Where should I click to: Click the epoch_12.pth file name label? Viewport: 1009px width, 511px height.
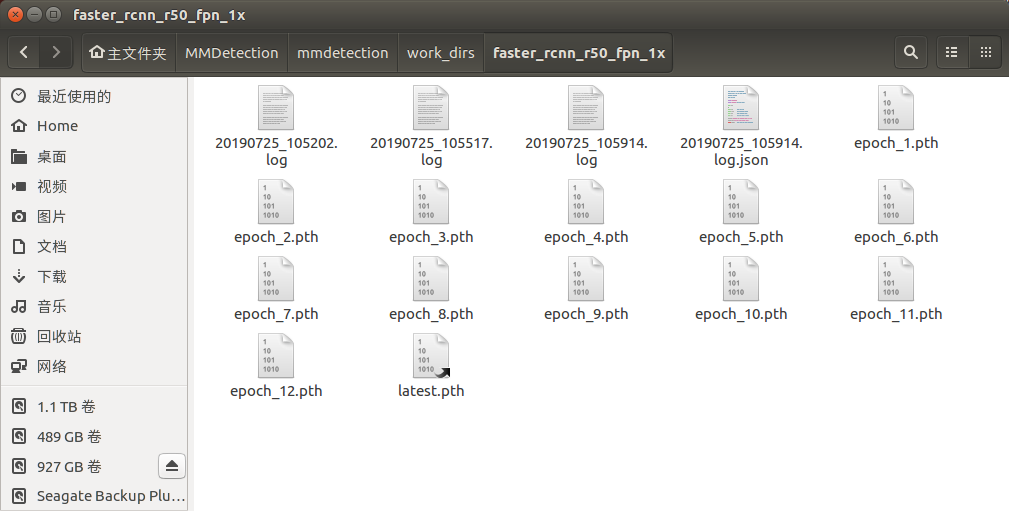point(276,391)
